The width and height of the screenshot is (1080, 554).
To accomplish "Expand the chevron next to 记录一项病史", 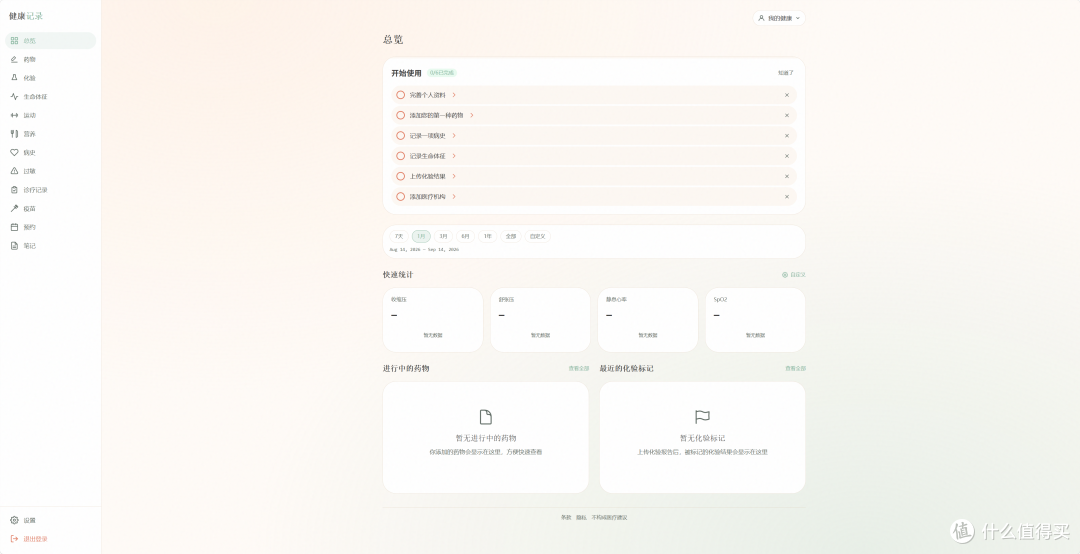I will click(x=454, y=136).
